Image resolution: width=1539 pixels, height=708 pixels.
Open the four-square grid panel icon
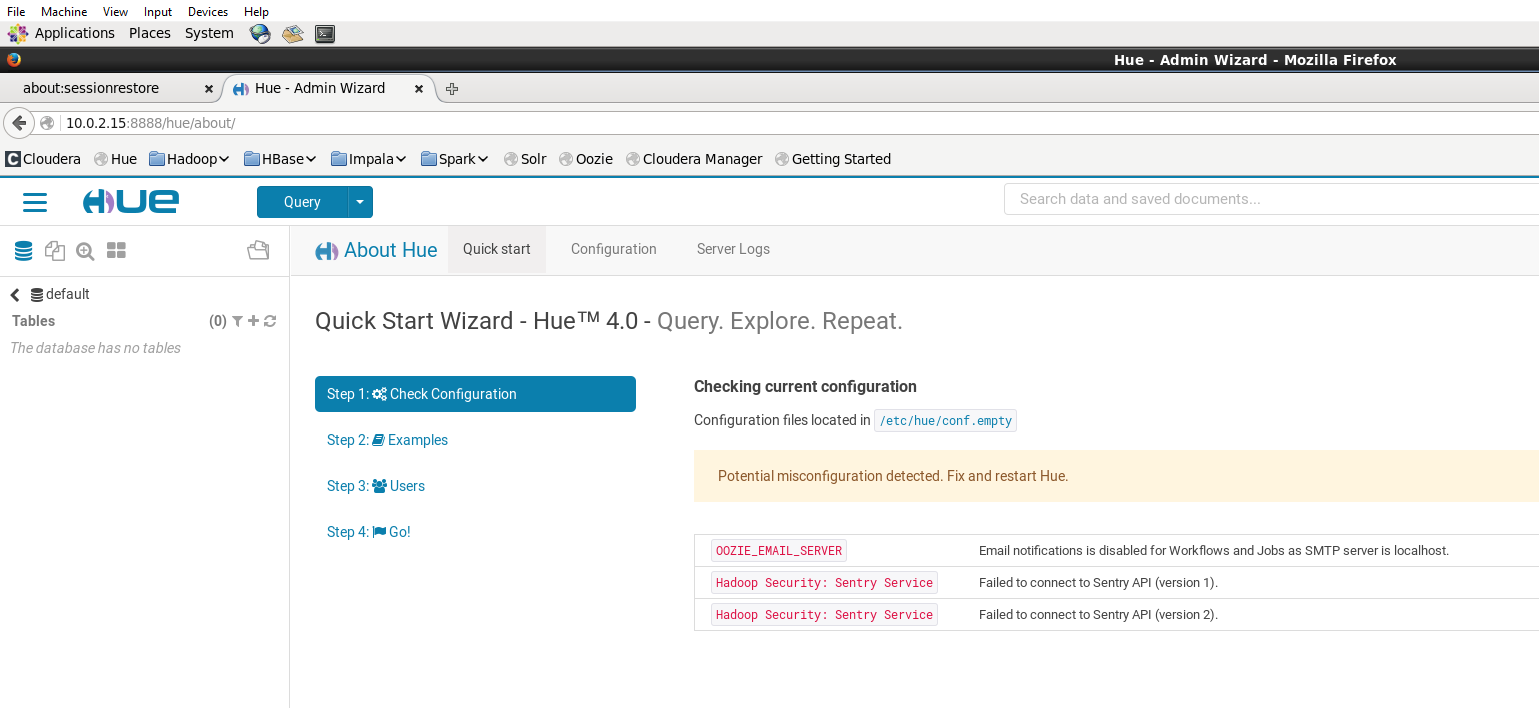click(116, 251)
